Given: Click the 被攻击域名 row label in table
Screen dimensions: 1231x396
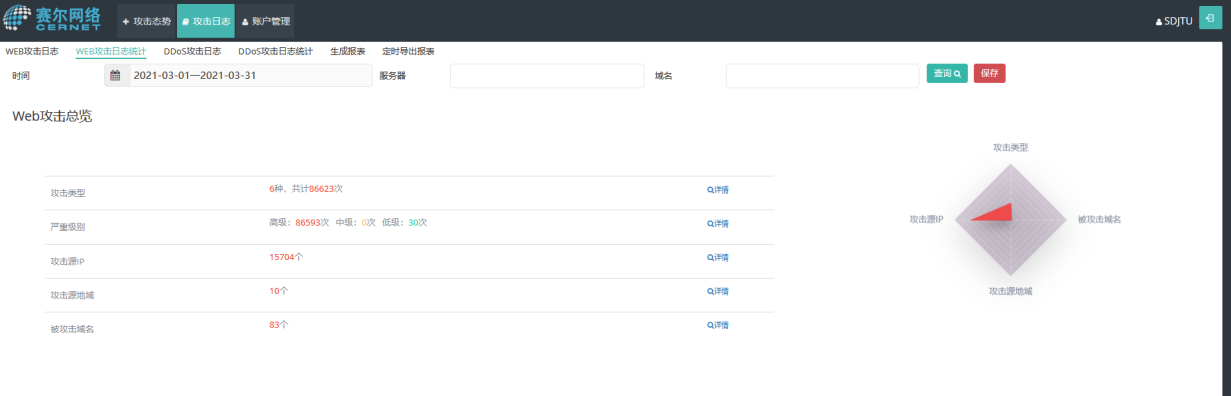Looking at the screenshot, I should tap(72, 328).
